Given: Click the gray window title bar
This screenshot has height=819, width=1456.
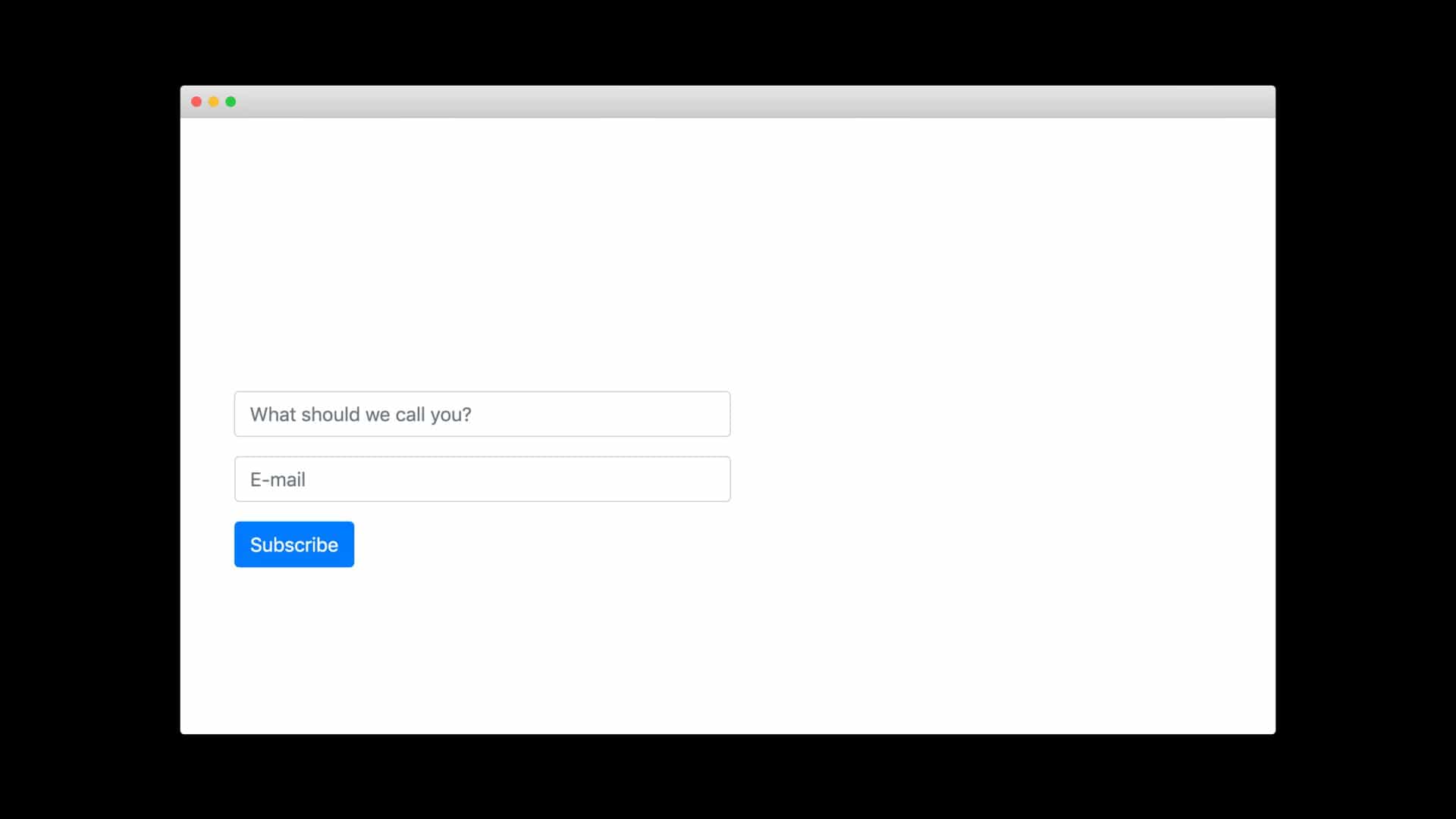Looking at the screenshot, I should pos(728,102).
